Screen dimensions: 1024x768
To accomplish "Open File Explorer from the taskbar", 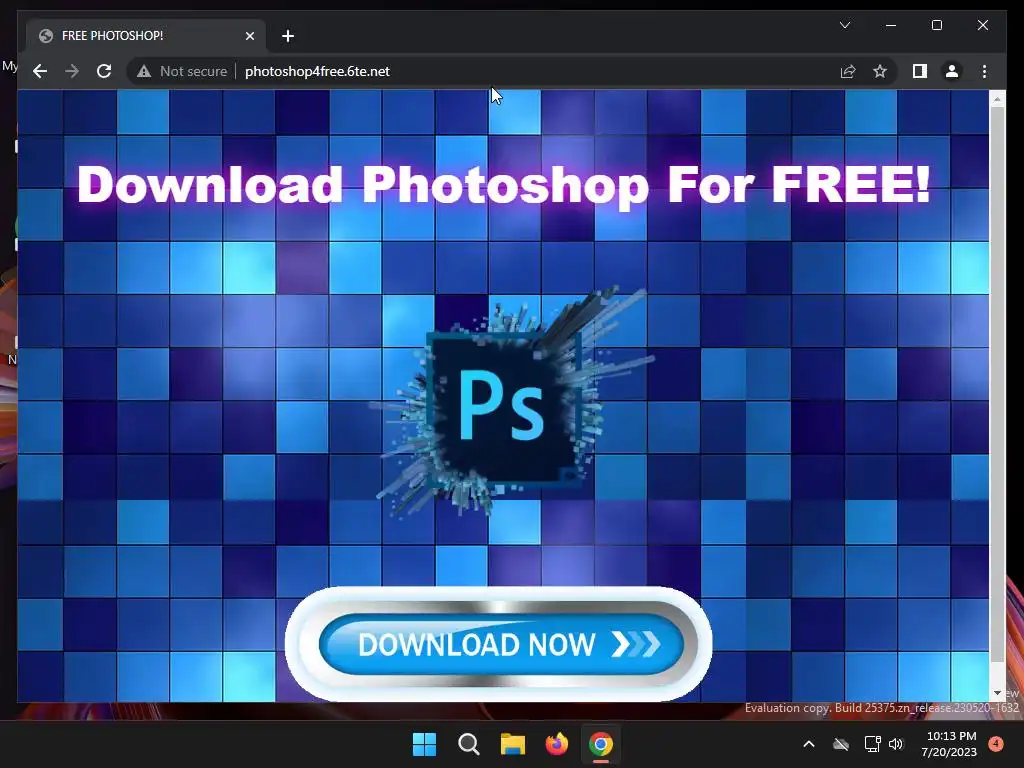I will click(513, 744).
